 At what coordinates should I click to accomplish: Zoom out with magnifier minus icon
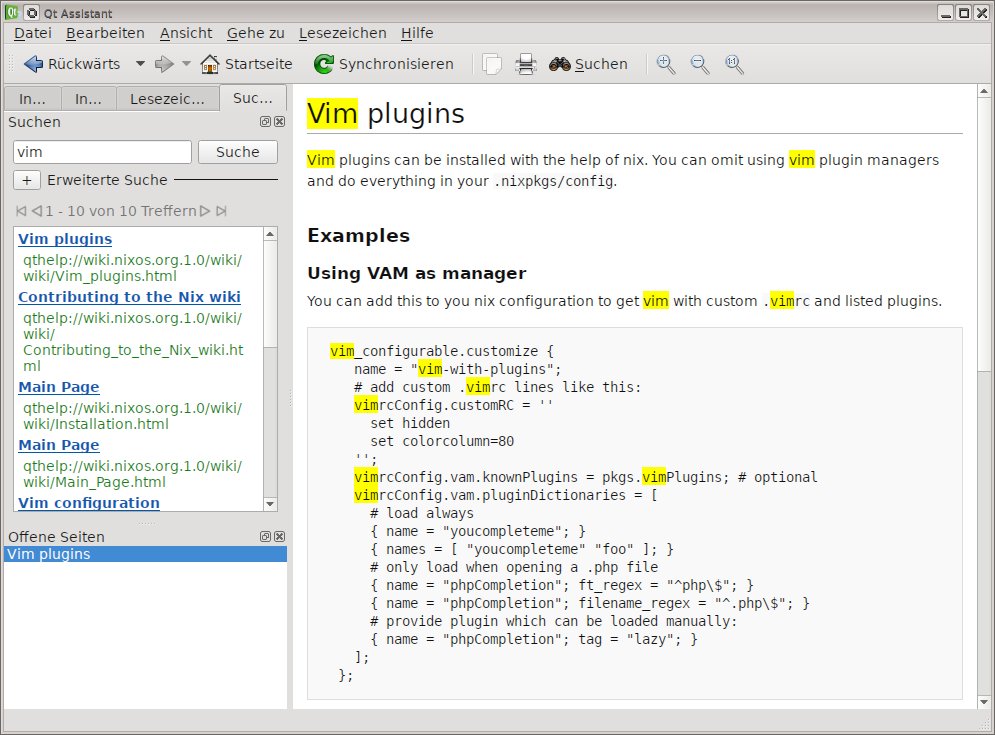700,64
